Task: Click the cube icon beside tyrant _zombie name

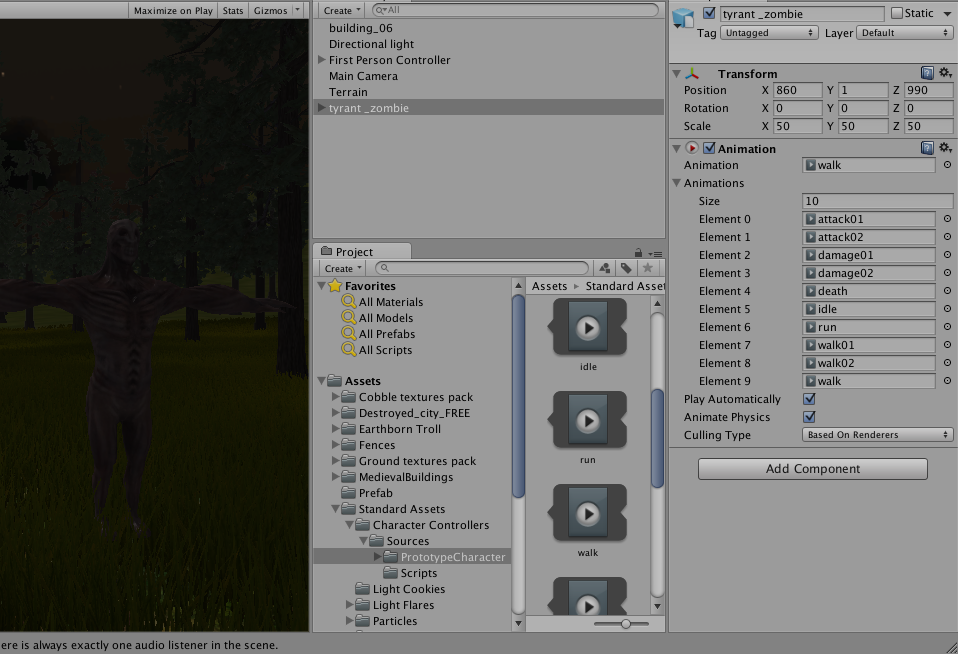Action: 682,13
